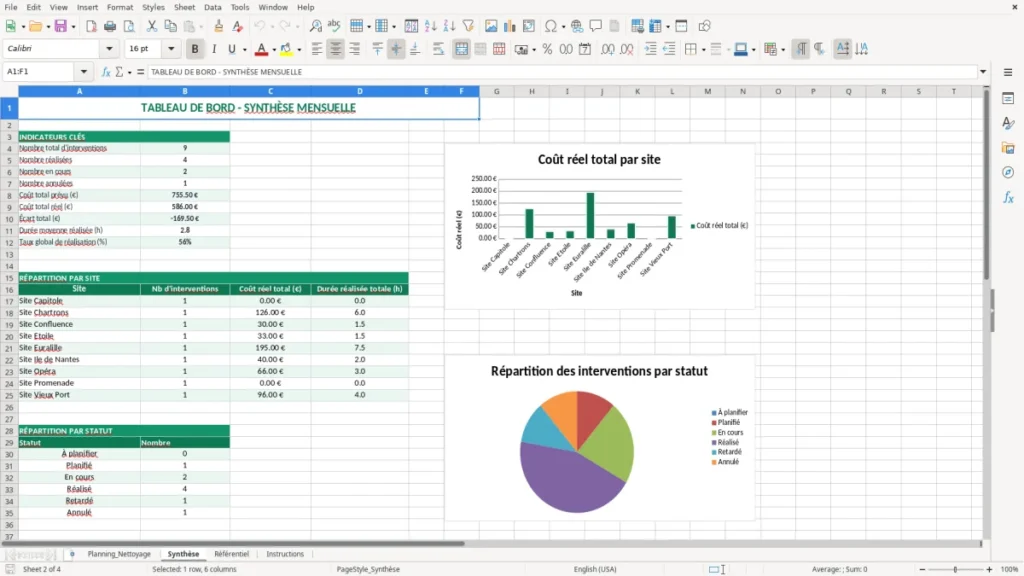Click the Print Preview icon
Screen dimensions: 1024x576
129,26
